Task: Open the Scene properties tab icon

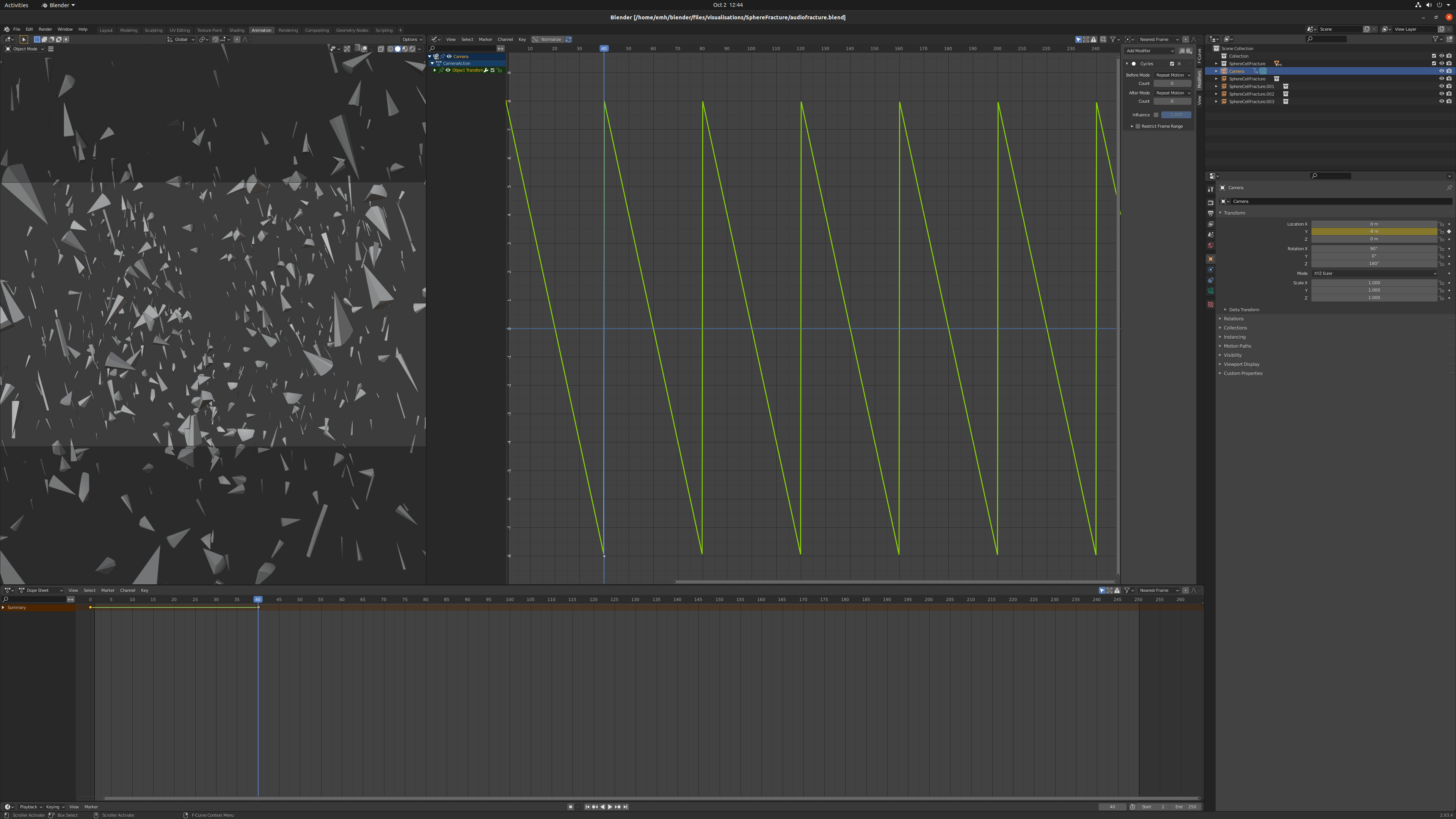Action: click(1210, 235)
